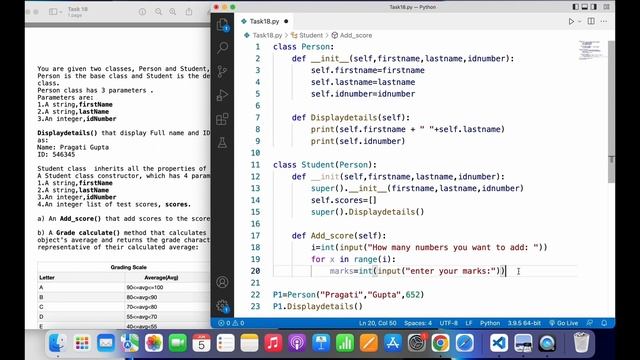
Task: Select the Python language mode
Action: coord(490,323)
